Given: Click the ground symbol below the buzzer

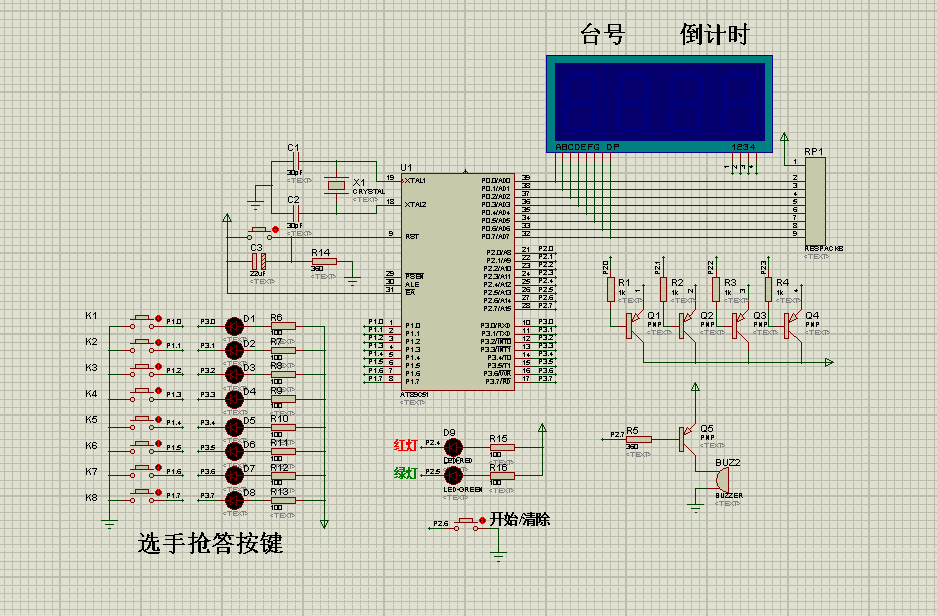Looking at the screenshot, I should tap(695, 508).
